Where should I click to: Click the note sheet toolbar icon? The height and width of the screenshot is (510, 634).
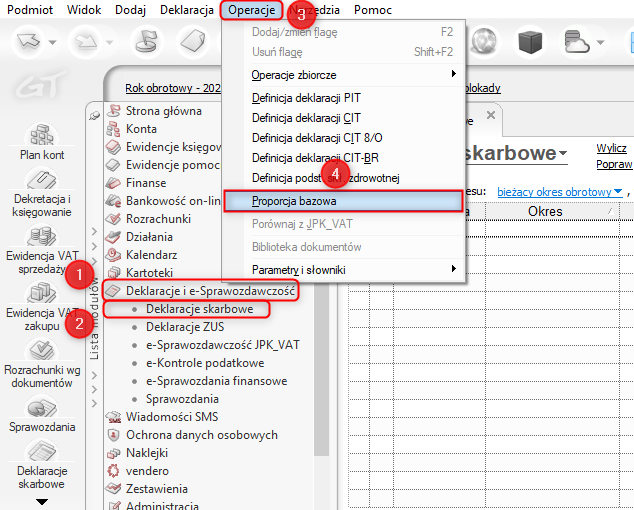193,41
